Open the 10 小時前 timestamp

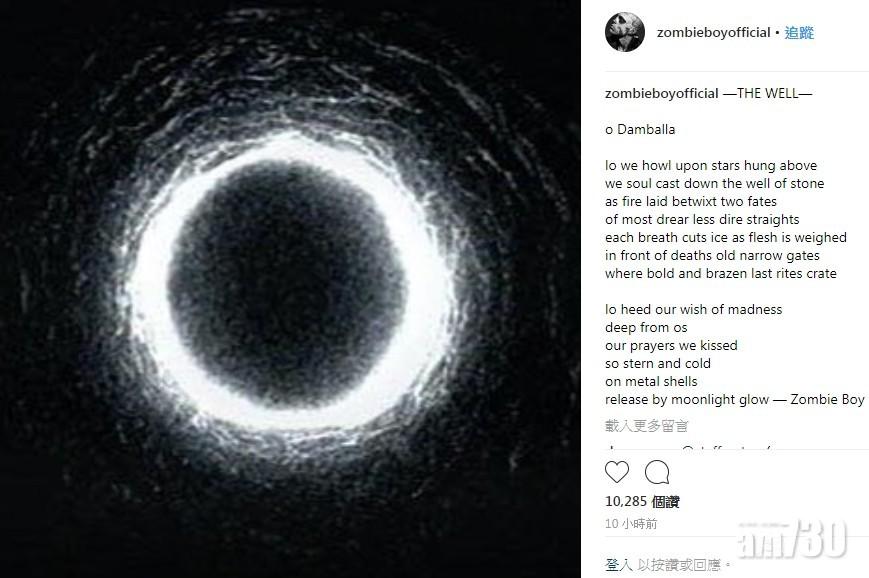pyautogui.click(x=632, y=524)
